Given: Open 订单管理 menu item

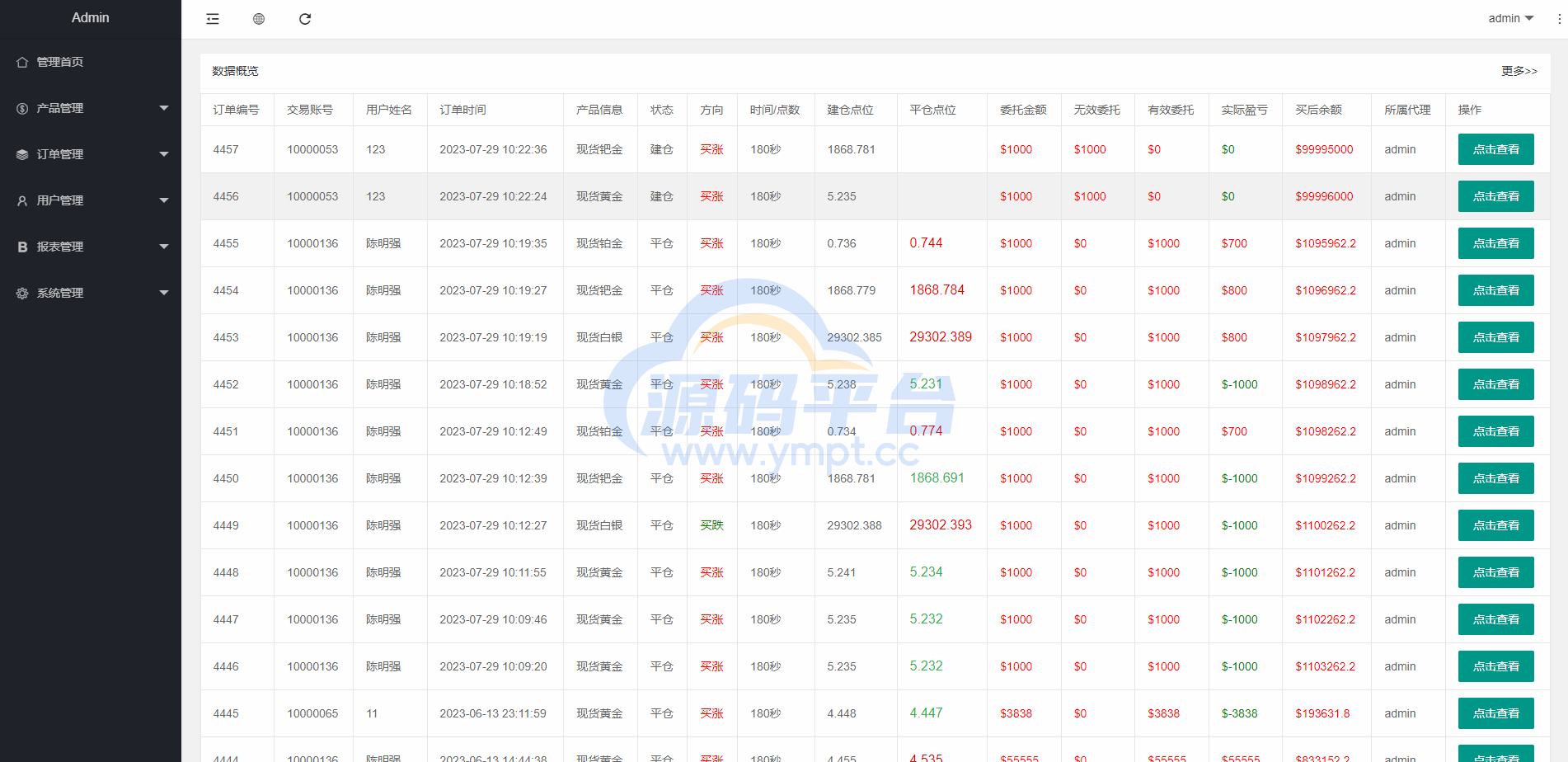Looking at the screenshot, I should 91,154.
